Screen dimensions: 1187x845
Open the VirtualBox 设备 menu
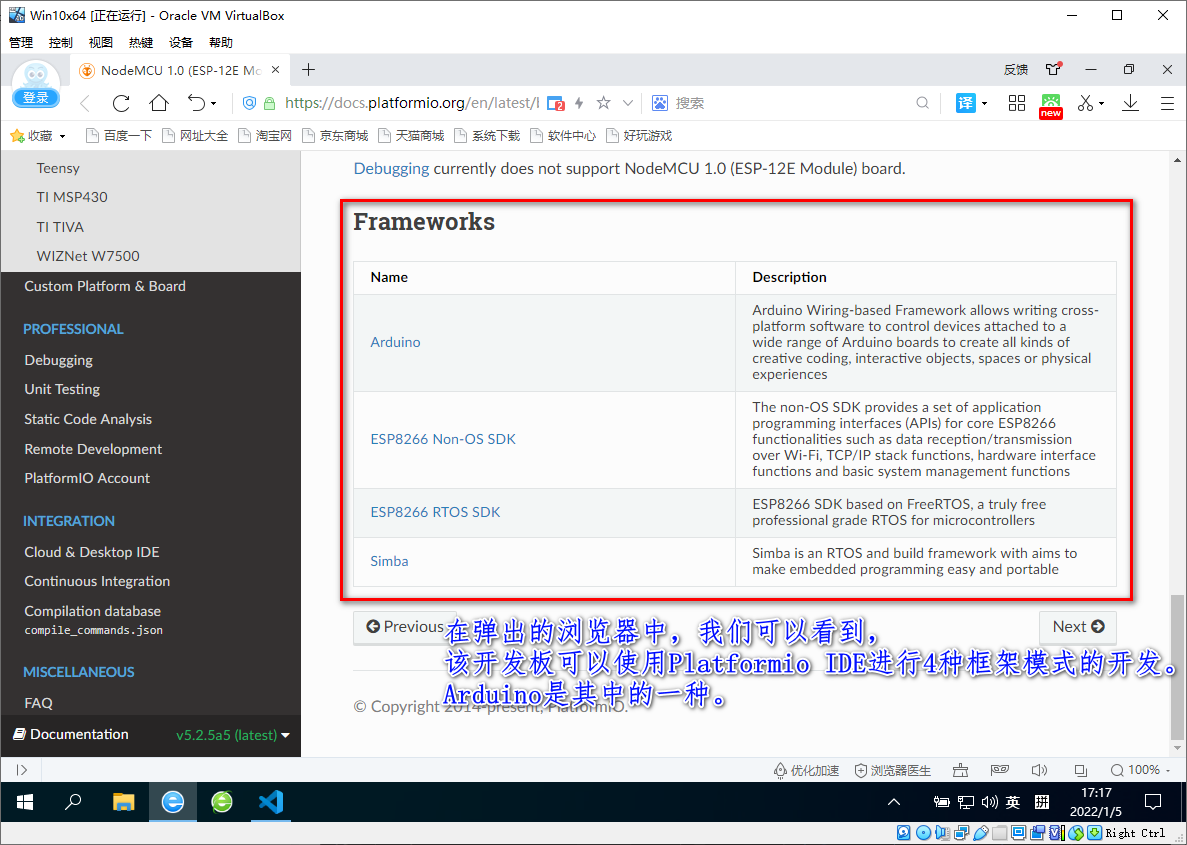180,41
